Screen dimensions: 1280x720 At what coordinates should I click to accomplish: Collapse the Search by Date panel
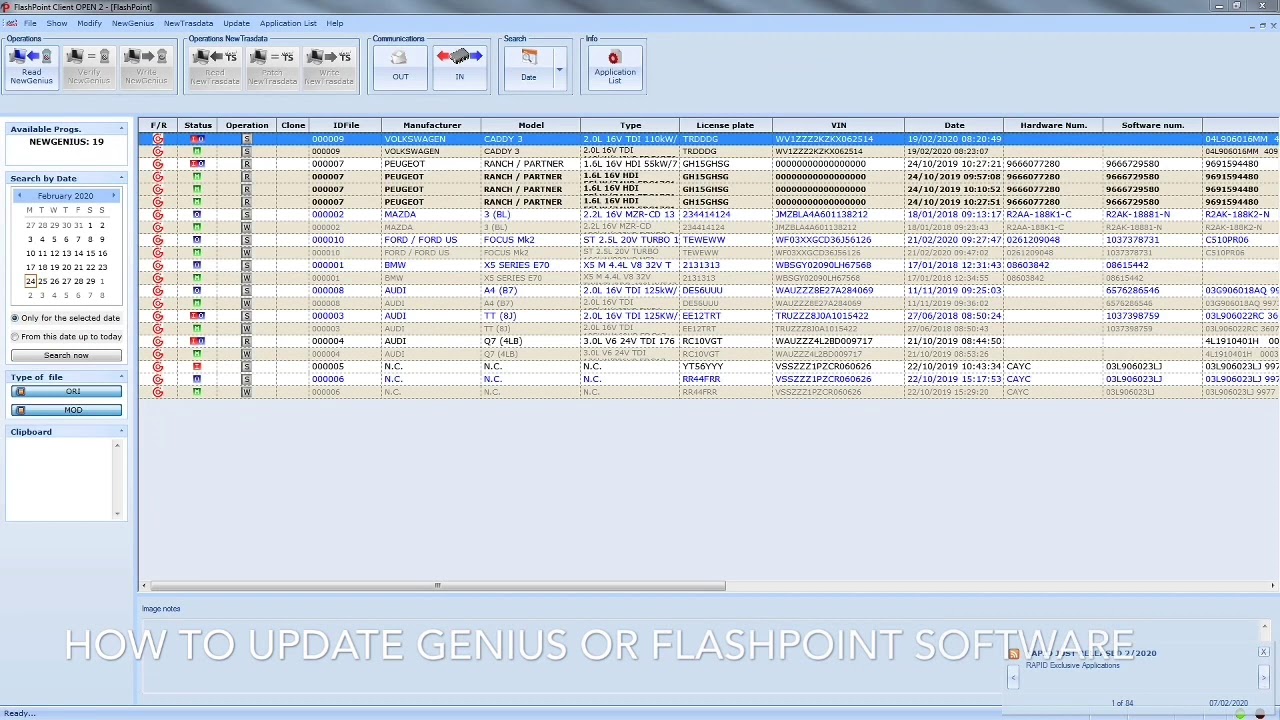click(x=121, y=178)
